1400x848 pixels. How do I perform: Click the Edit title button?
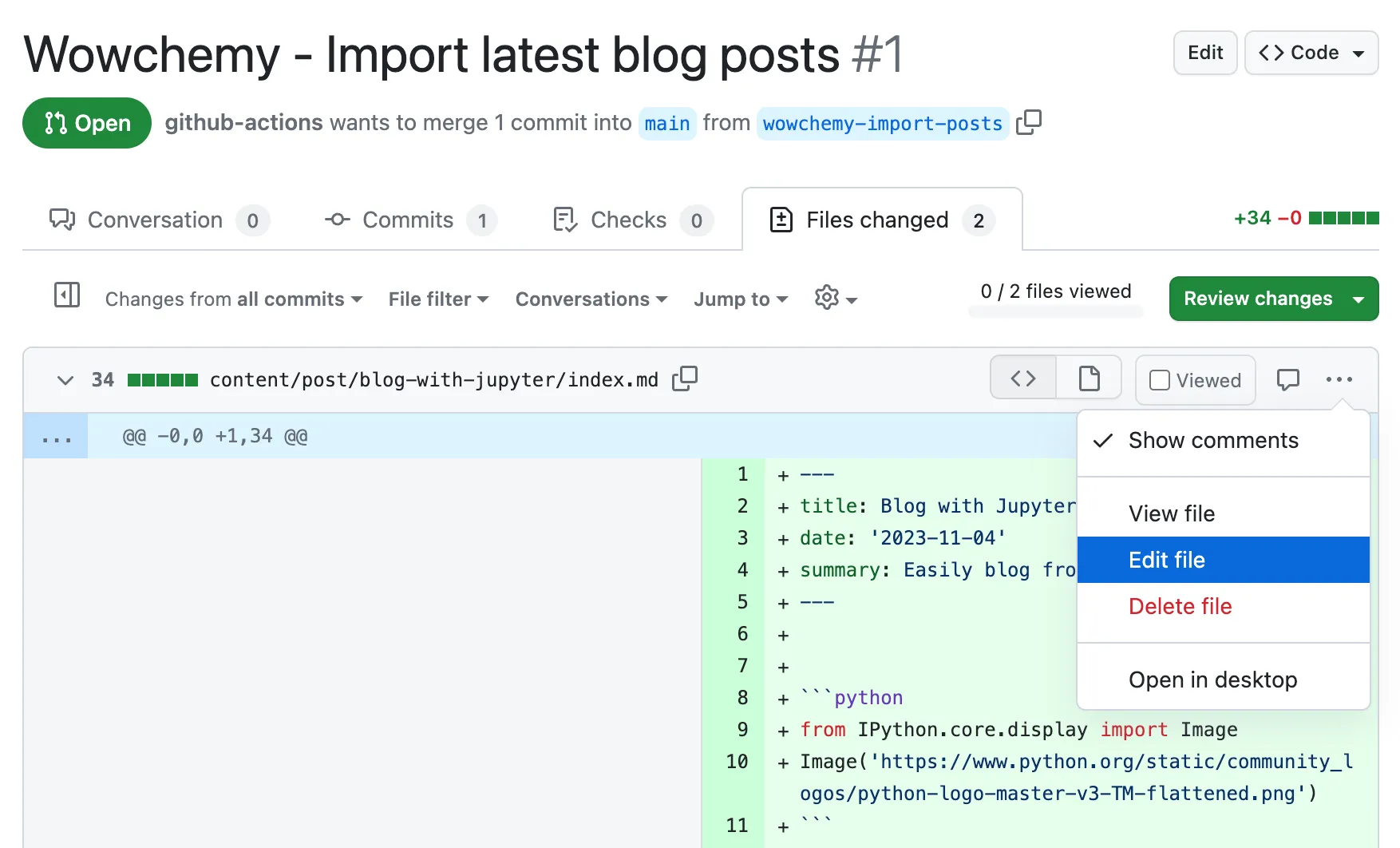pos(1204,53)
